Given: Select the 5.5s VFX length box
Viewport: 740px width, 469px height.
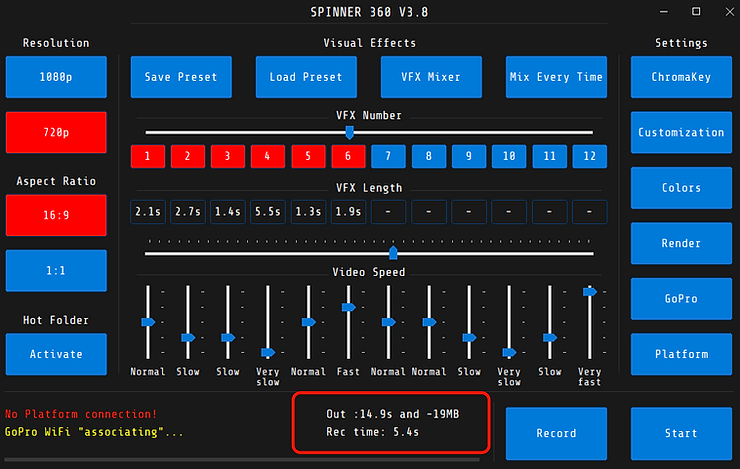Looking at the screenshot, I should click(x=268, y=212).
